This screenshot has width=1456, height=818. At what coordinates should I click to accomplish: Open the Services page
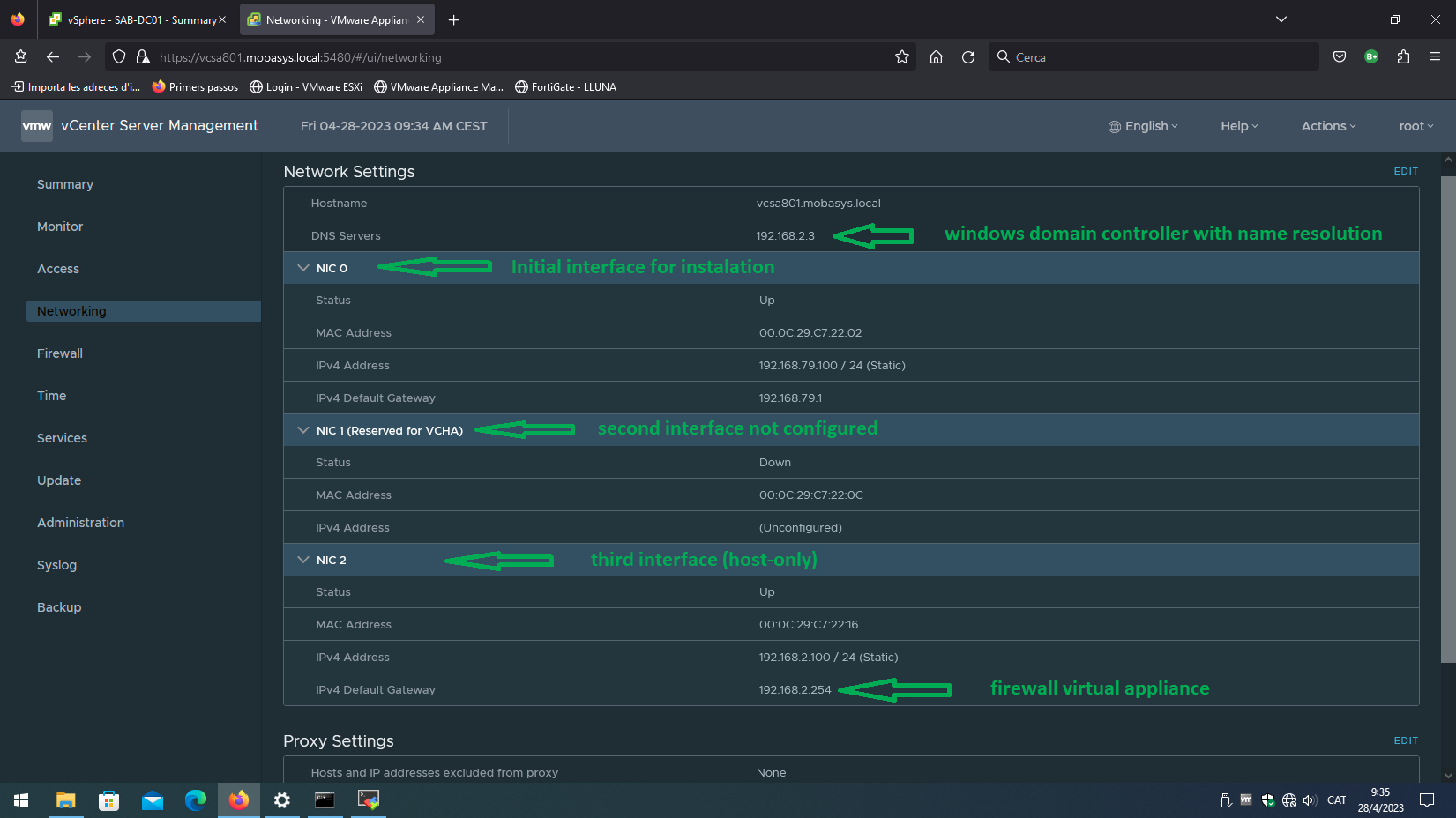(62, 438)
